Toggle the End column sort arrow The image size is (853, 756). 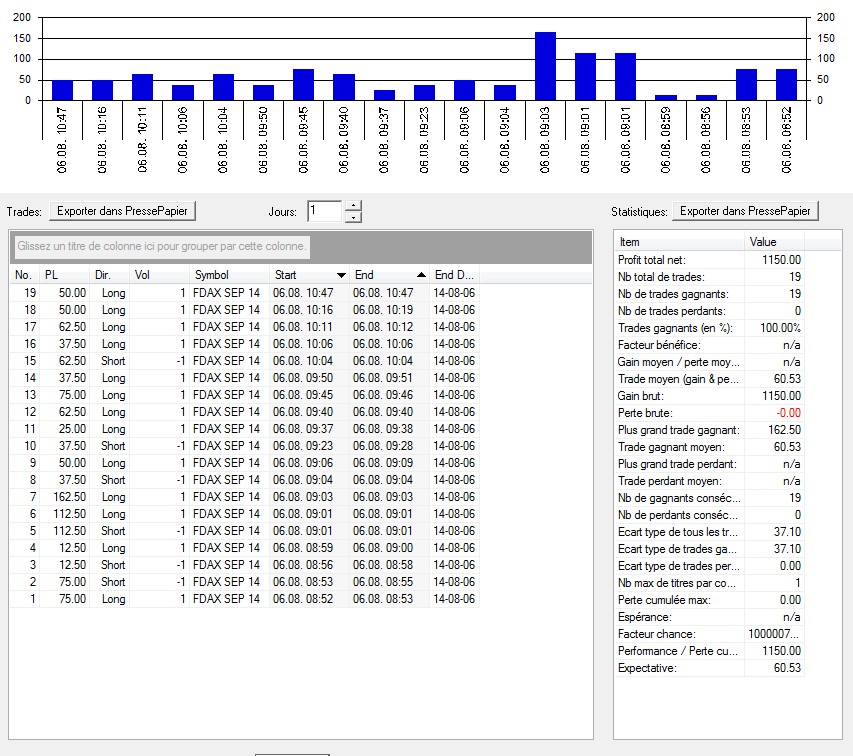click(421, 275)
